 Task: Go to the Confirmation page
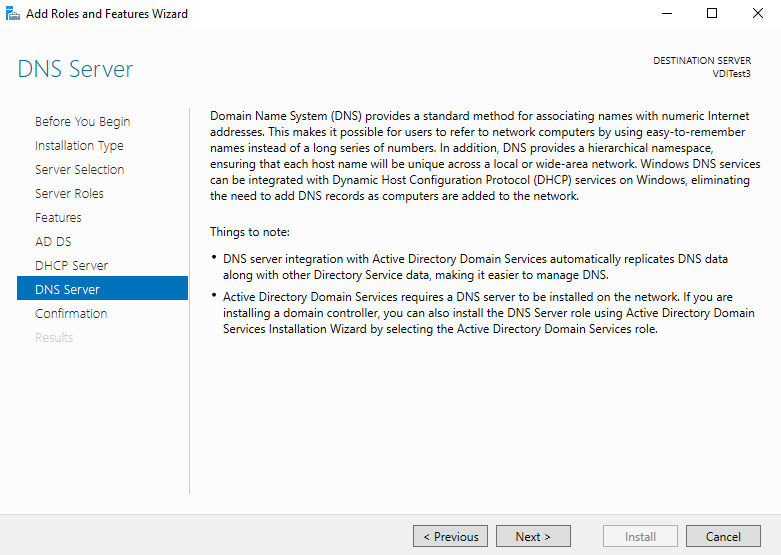(71, 314)
